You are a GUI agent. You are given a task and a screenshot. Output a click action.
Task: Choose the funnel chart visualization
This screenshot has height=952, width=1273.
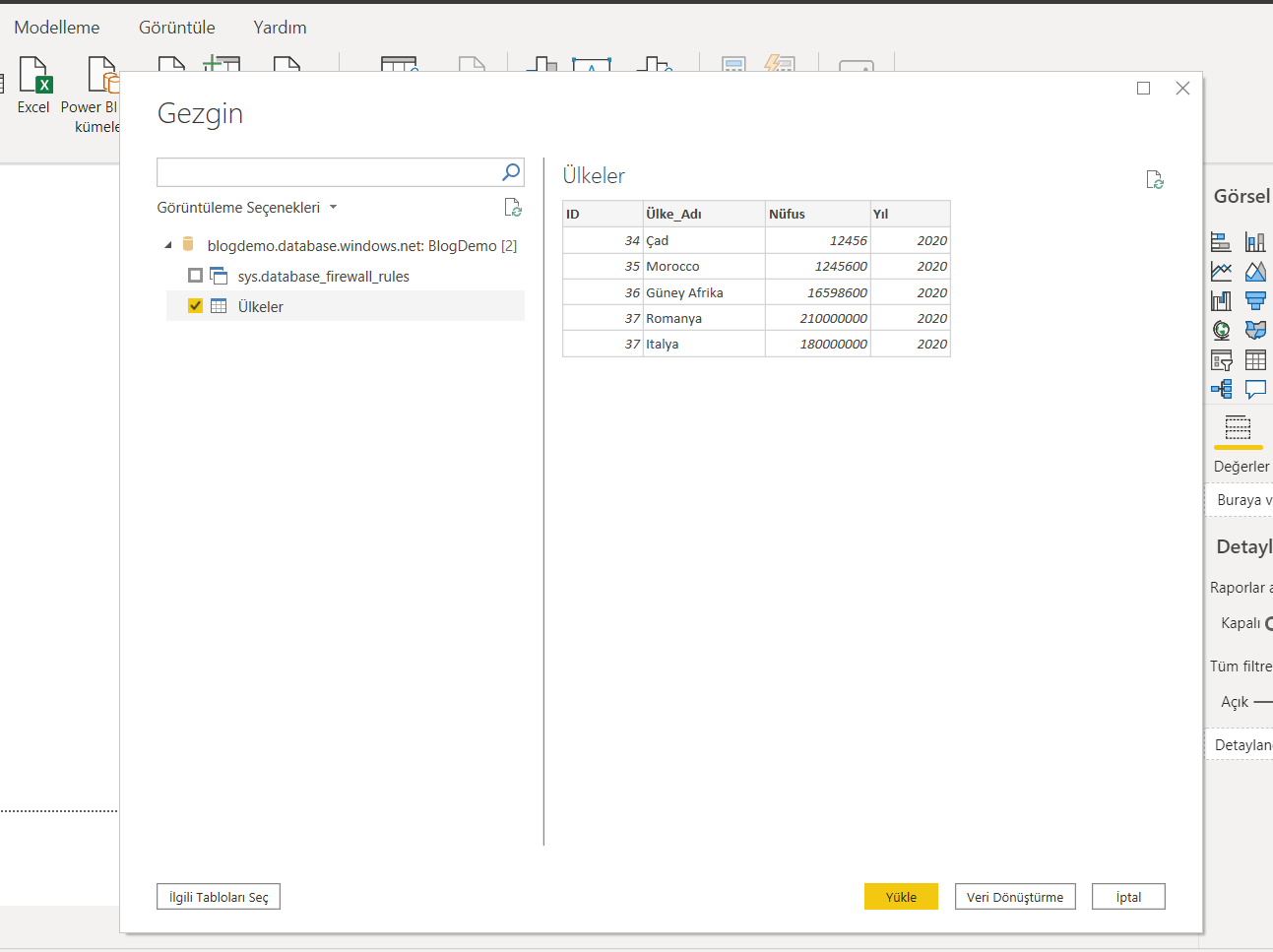(x=1255, y=300)
